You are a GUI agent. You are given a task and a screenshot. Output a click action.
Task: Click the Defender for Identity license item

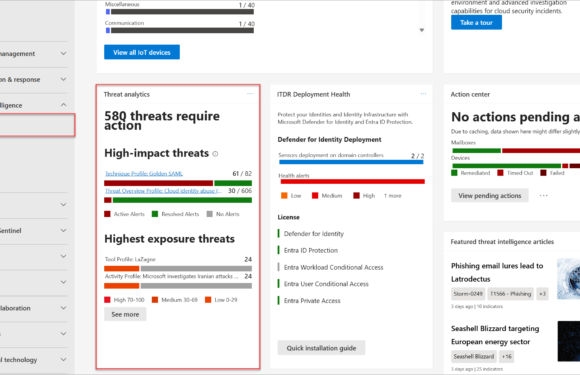pos(314,234)
